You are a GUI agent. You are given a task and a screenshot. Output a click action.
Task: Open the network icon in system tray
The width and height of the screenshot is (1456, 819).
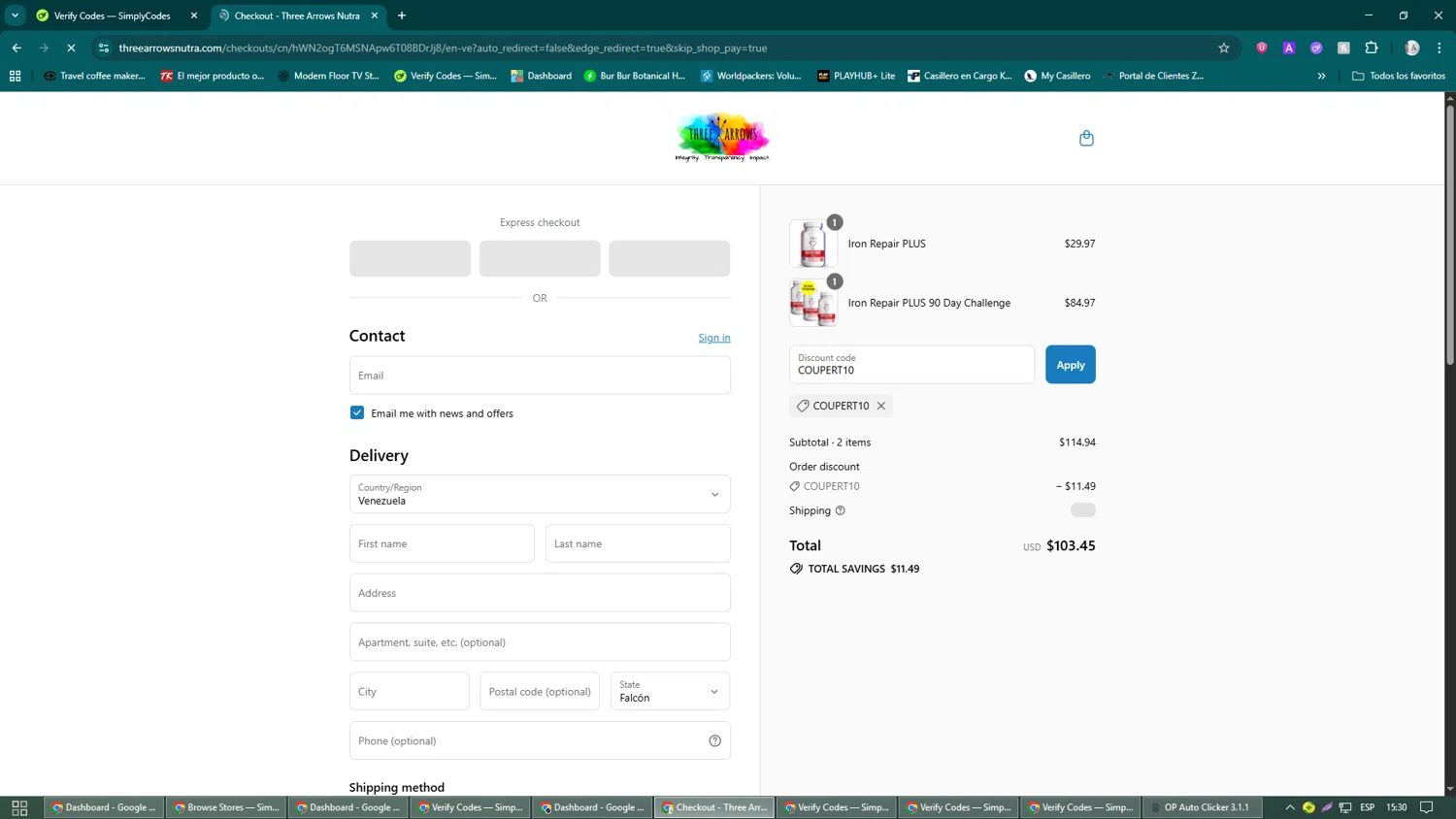coord(1345,807)
